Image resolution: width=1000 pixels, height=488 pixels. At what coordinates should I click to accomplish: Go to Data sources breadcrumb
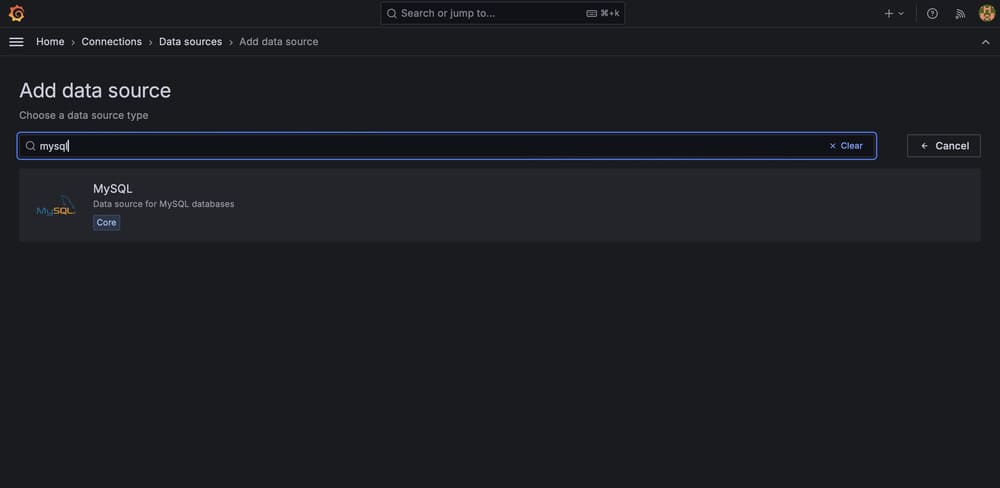click(191, 41)
